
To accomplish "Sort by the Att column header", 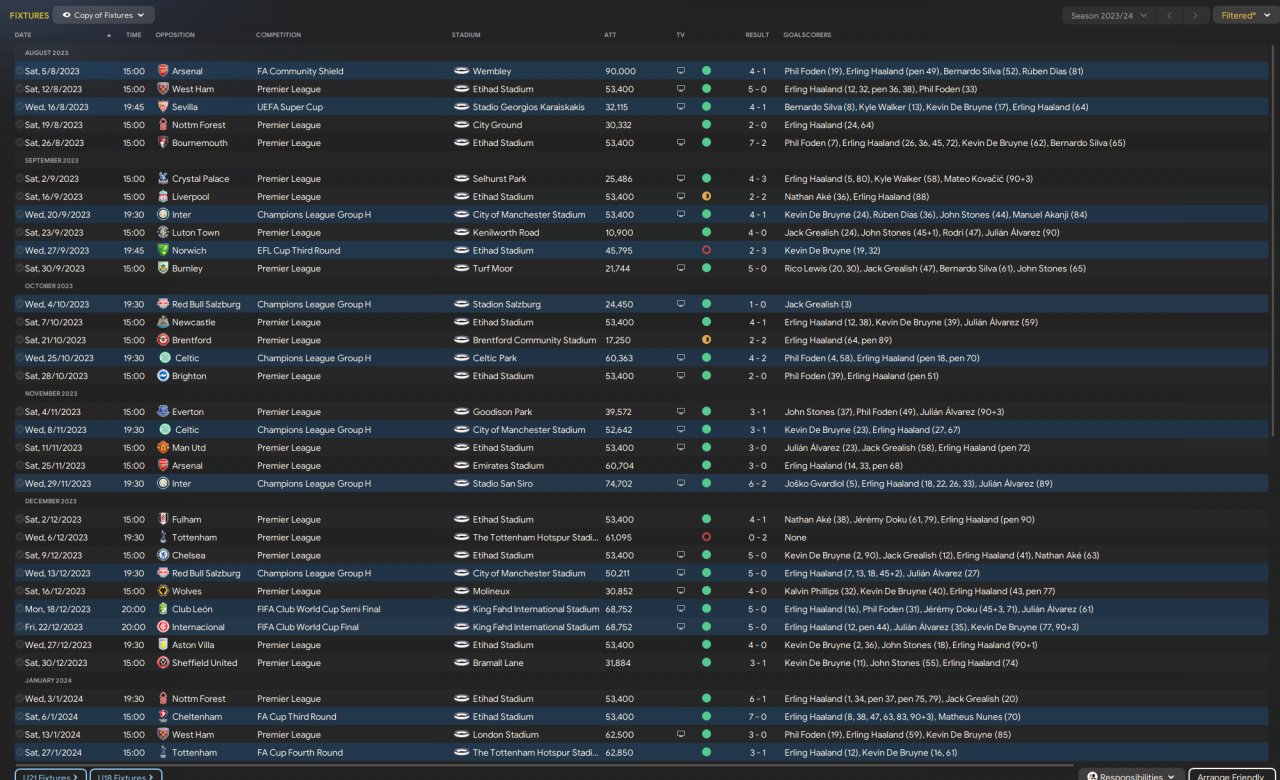I will (x=610, y=35).
